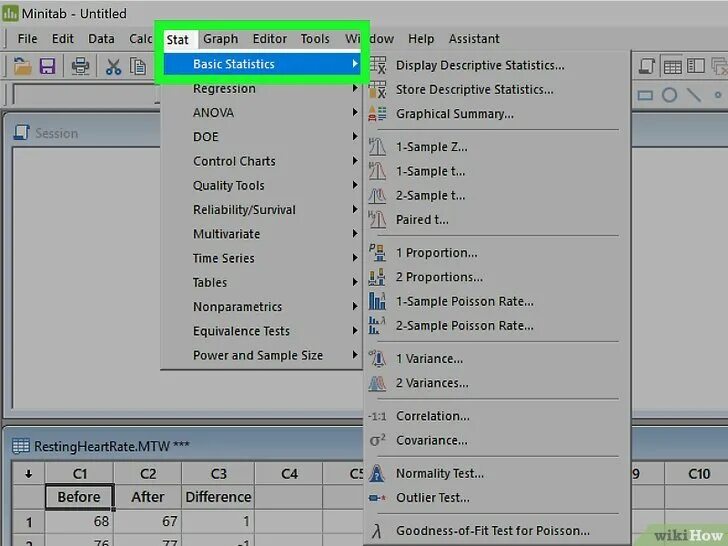
Task: Click the 1-Sample Poisson Rate icon
Action: point(377,301)
